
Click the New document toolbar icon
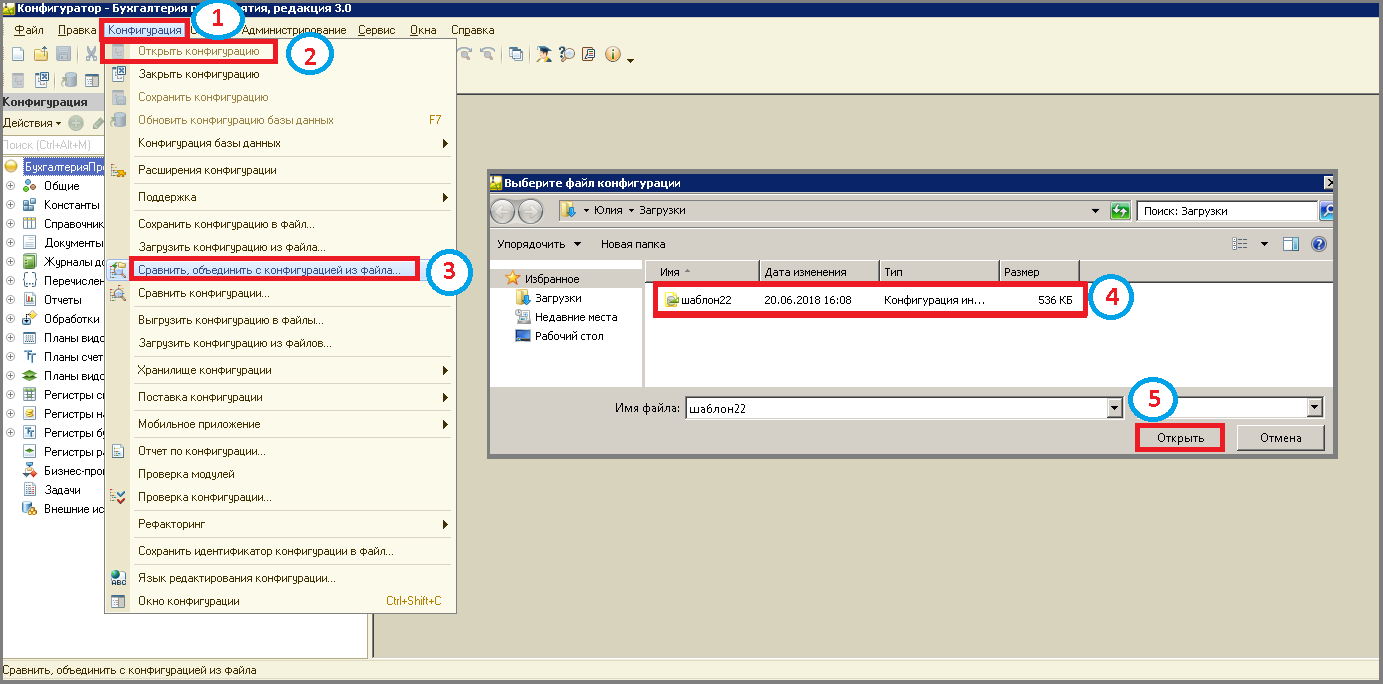tap(17, 54)
